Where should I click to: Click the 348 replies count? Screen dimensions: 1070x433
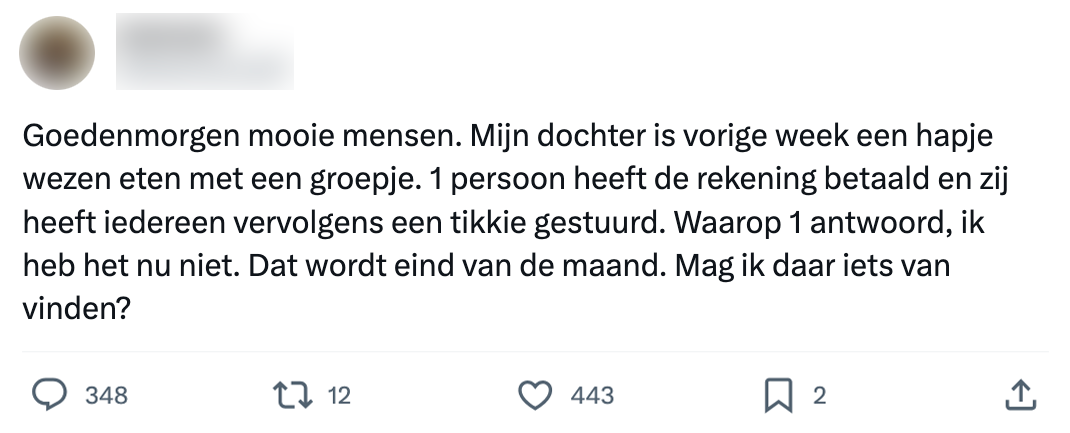[x=107, y=396]
